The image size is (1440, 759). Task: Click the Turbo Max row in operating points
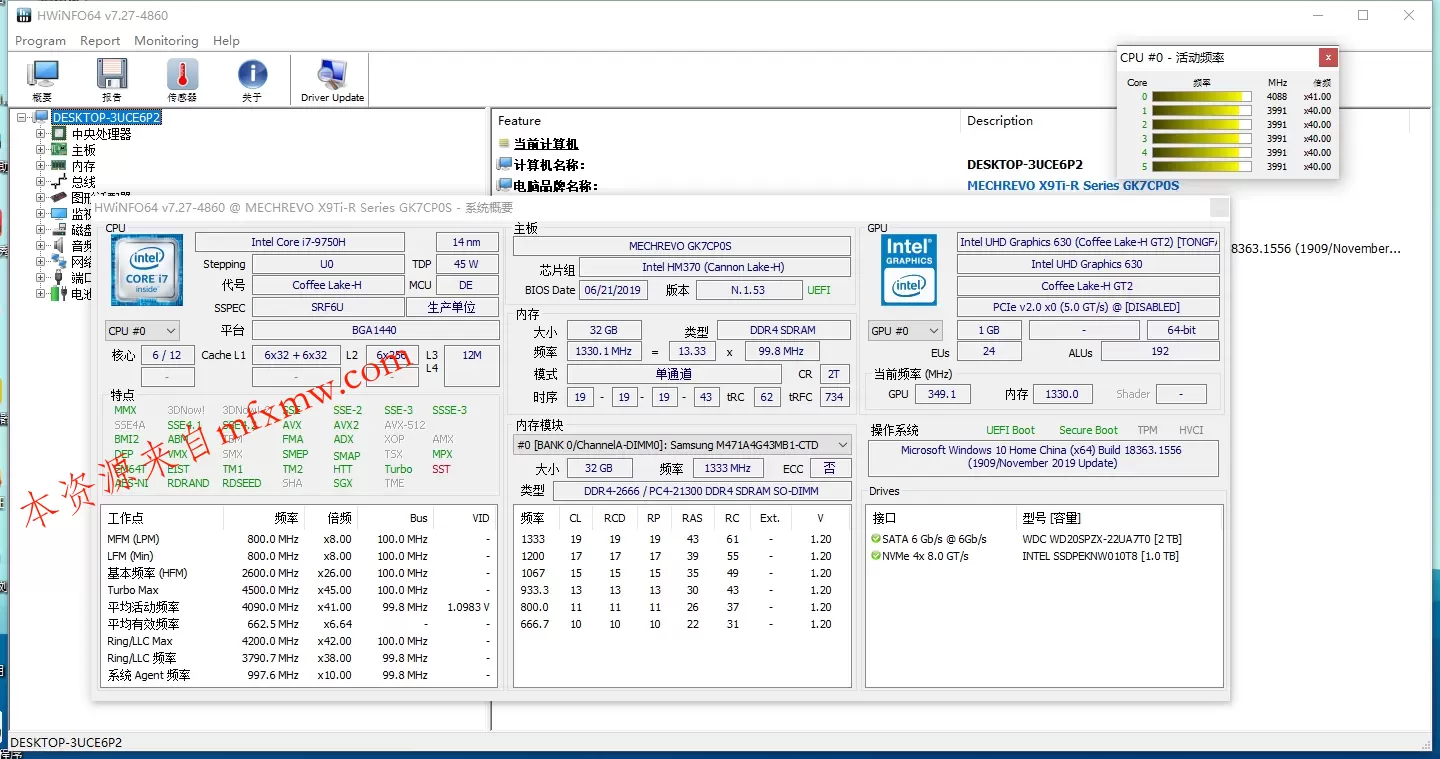coord(298,590)
